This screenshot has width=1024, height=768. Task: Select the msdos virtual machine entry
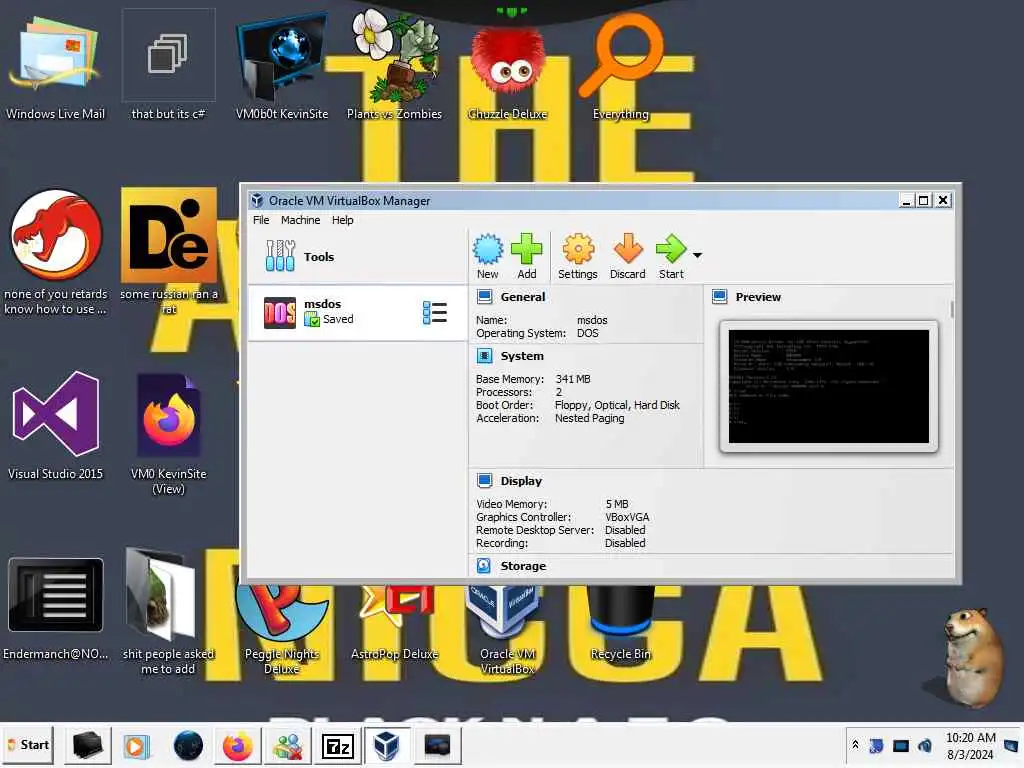click(357, 313)
